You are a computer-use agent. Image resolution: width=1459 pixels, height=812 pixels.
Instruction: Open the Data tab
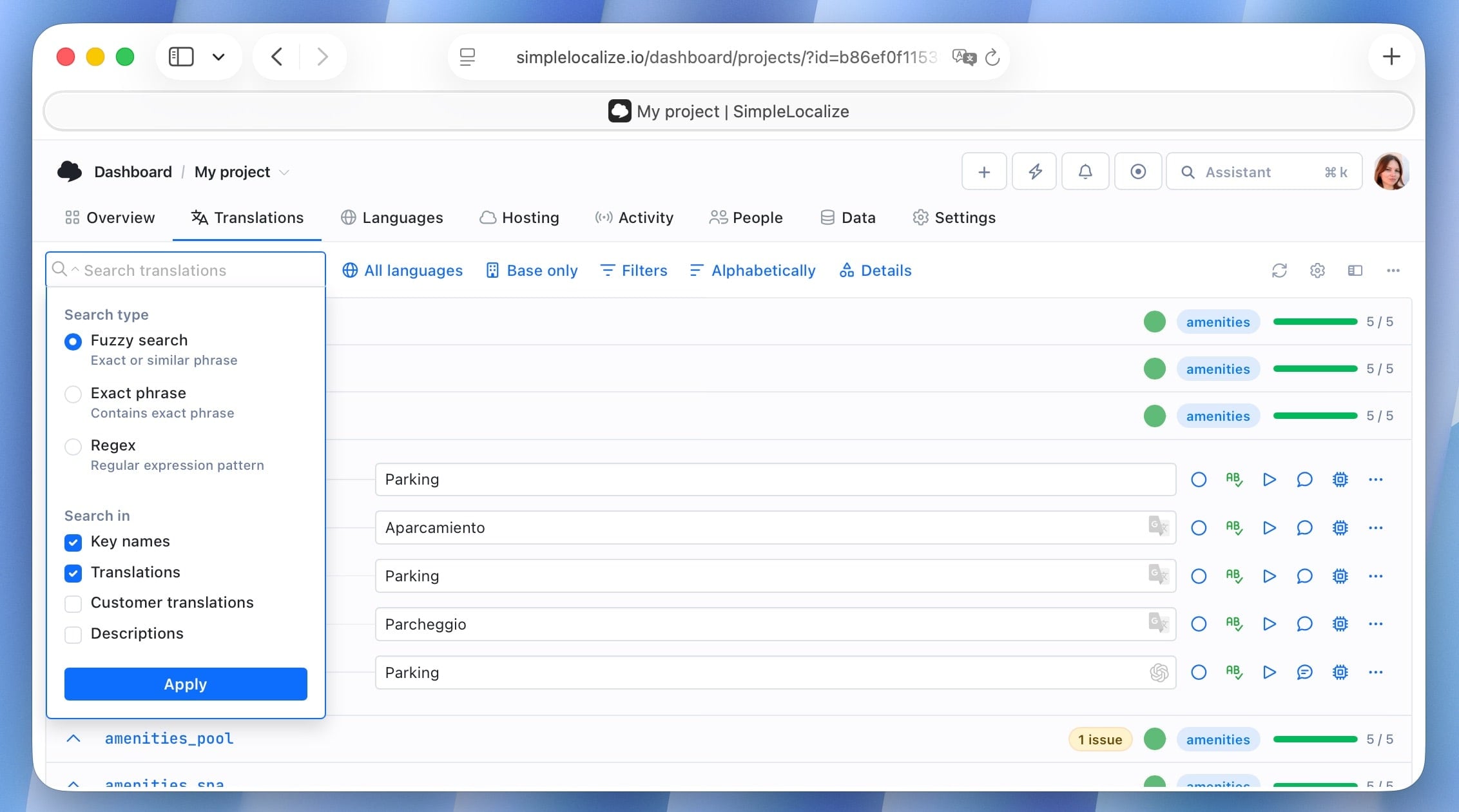tap(847, 218)
